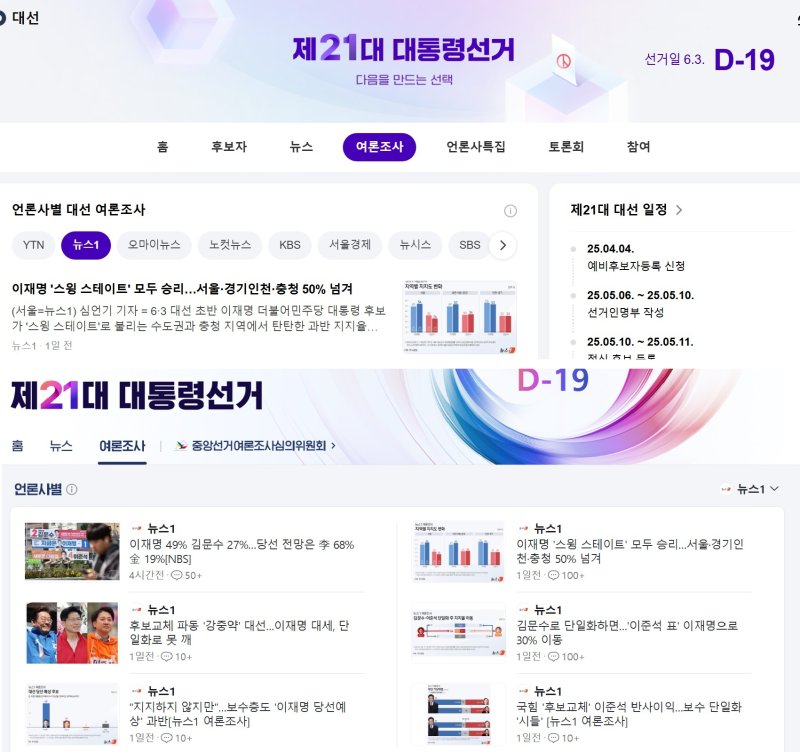The image size is (800, 752).
Task: Open comments bubble showing 50+ on first article
Action: pos(180,575)
